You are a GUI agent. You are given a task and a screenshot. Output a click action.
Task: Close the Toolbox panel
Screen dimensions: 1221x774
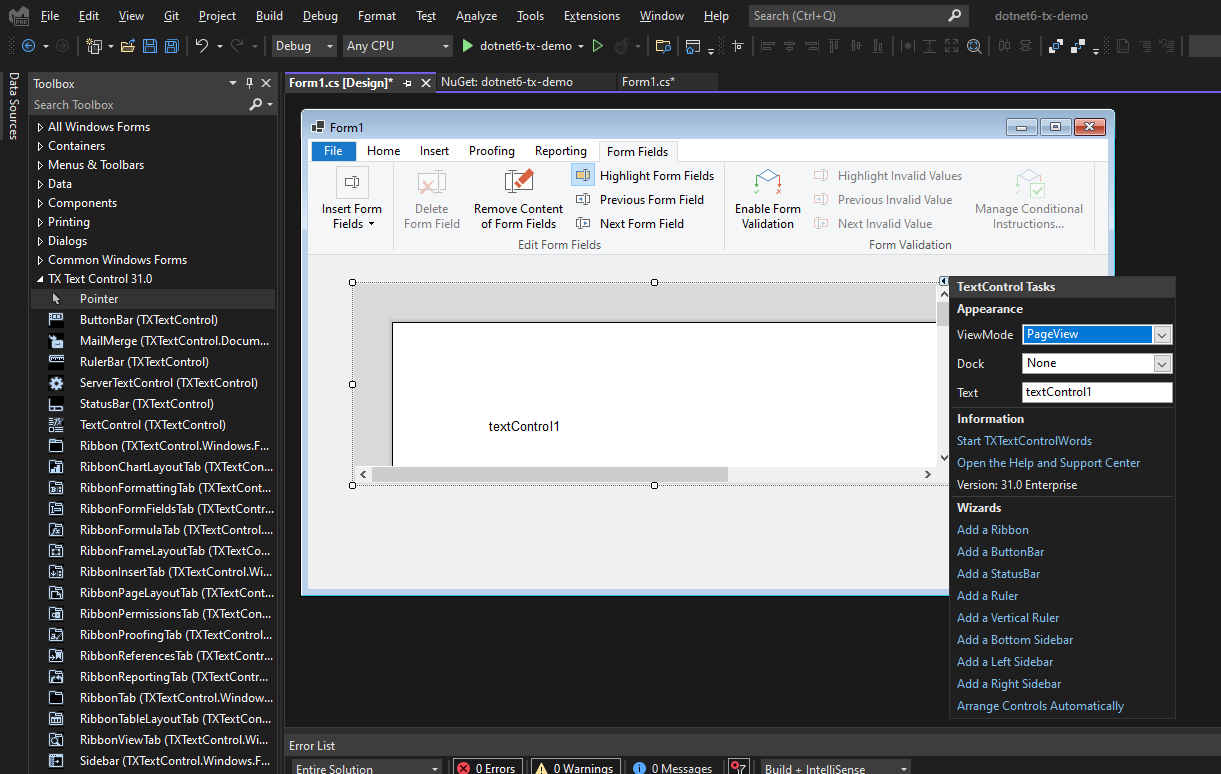pos(265,84)
